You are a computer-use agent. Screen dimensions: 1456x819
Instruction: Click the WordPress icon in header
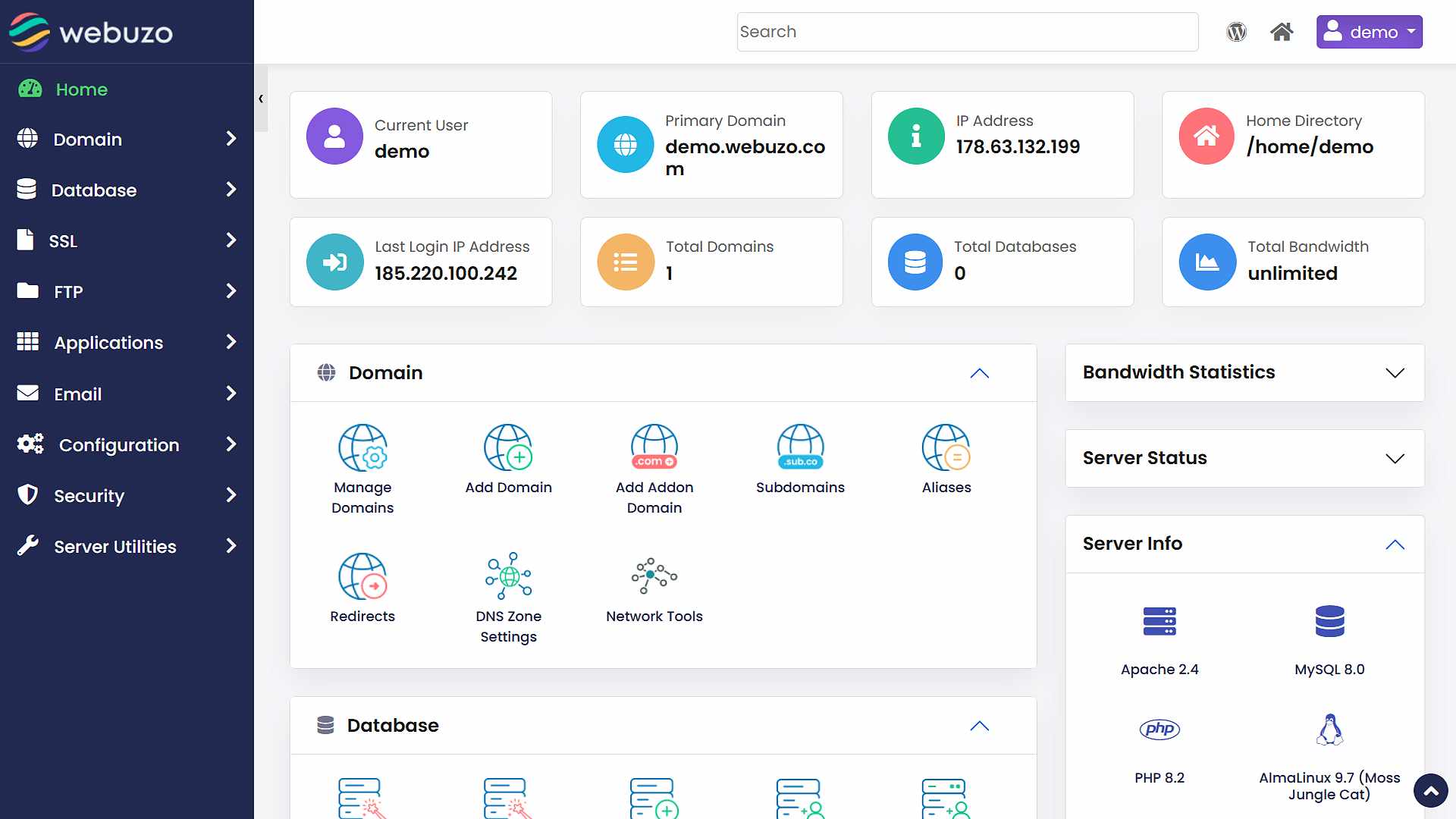(x=1237, y=32)
